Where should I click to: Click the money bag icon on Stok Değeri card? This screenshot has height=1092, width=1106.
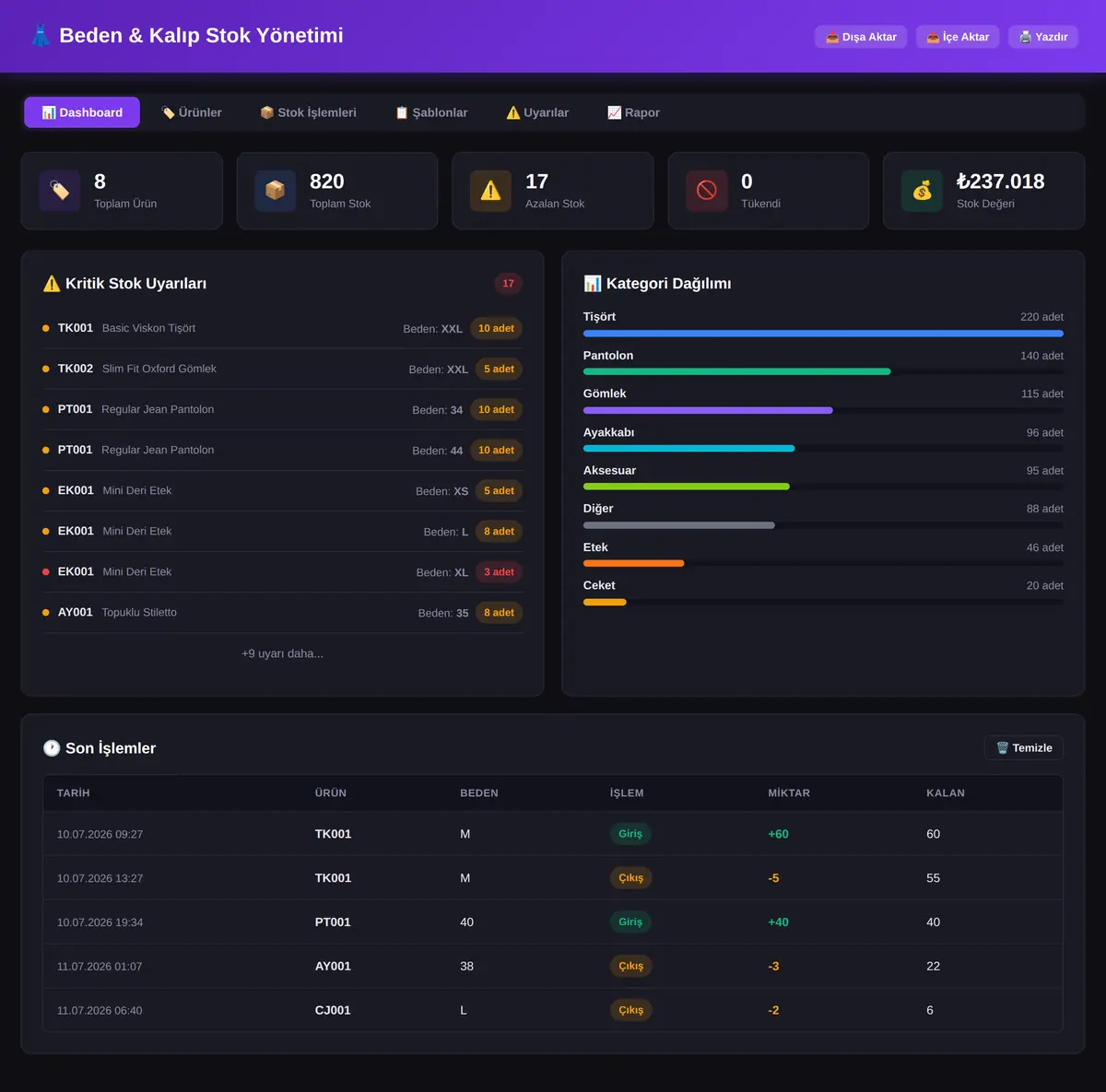pyautogui.click(x=923, y=191)
